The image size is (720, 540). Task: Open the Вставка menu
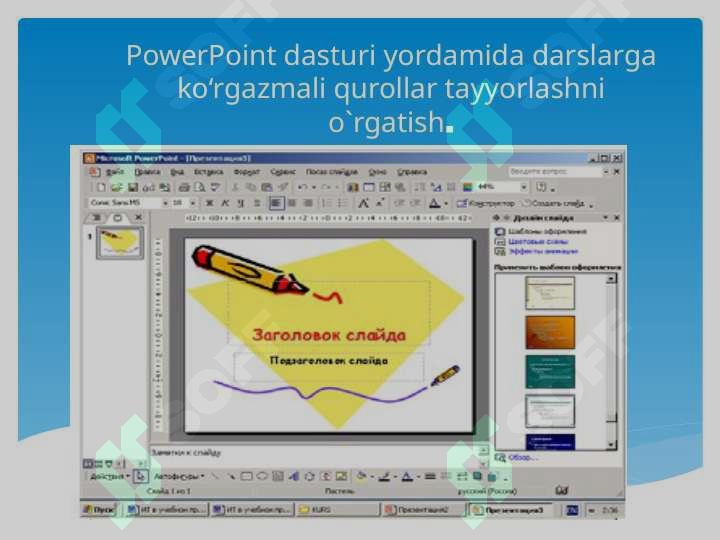point(208,172)
